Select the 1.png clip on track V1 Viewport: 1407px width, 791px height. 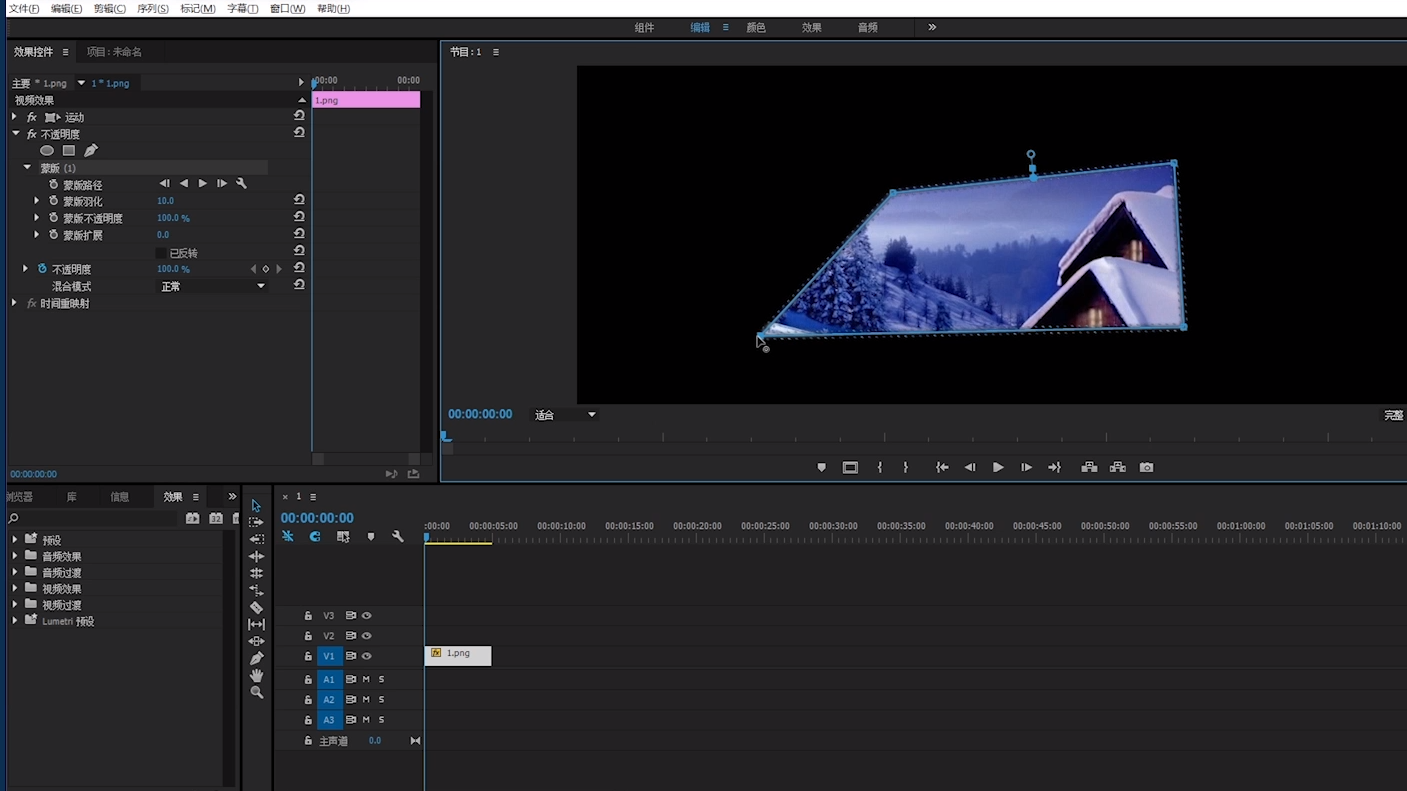(x=458, y=655)
